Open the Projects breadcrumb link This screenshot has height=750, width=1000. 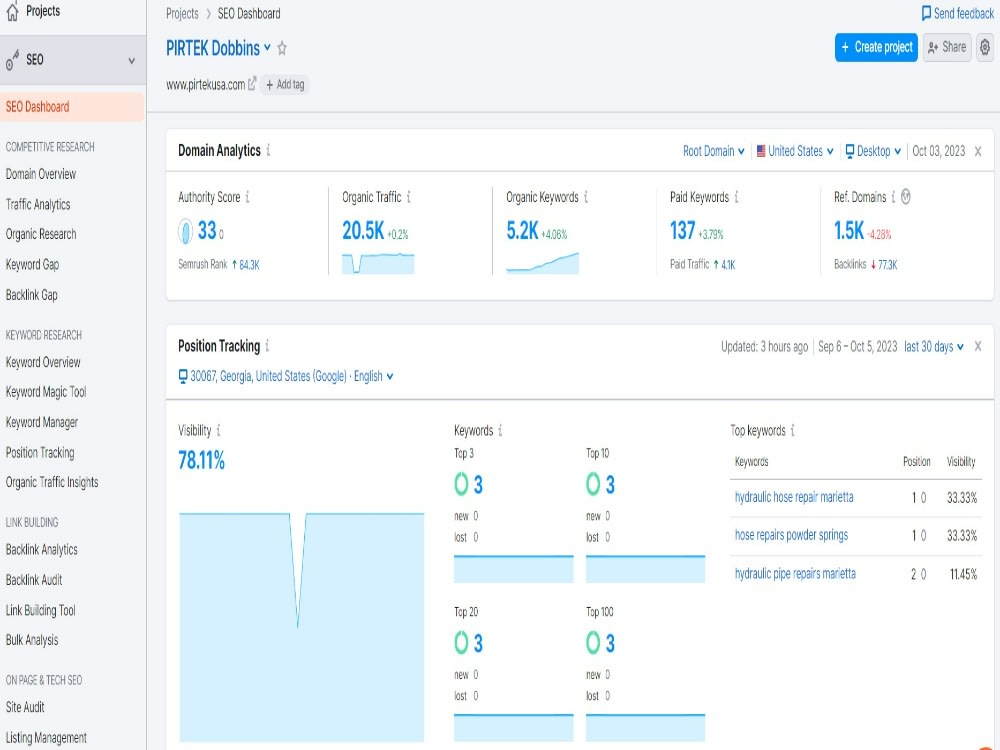tap(182, 13)
